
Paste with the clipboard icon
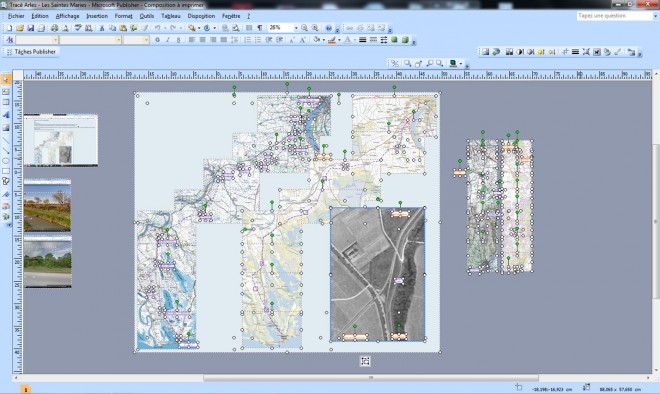(x=123, y=28)
